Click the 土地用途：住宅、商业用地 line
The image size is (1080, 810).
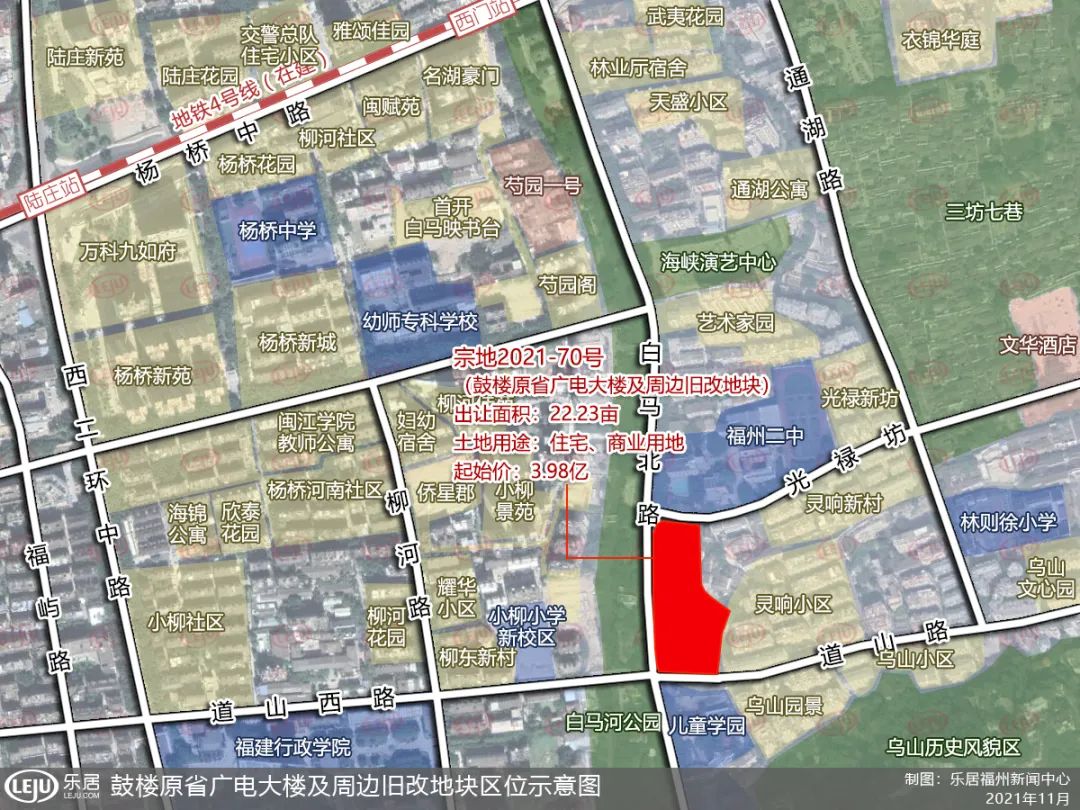click(568, 442)
